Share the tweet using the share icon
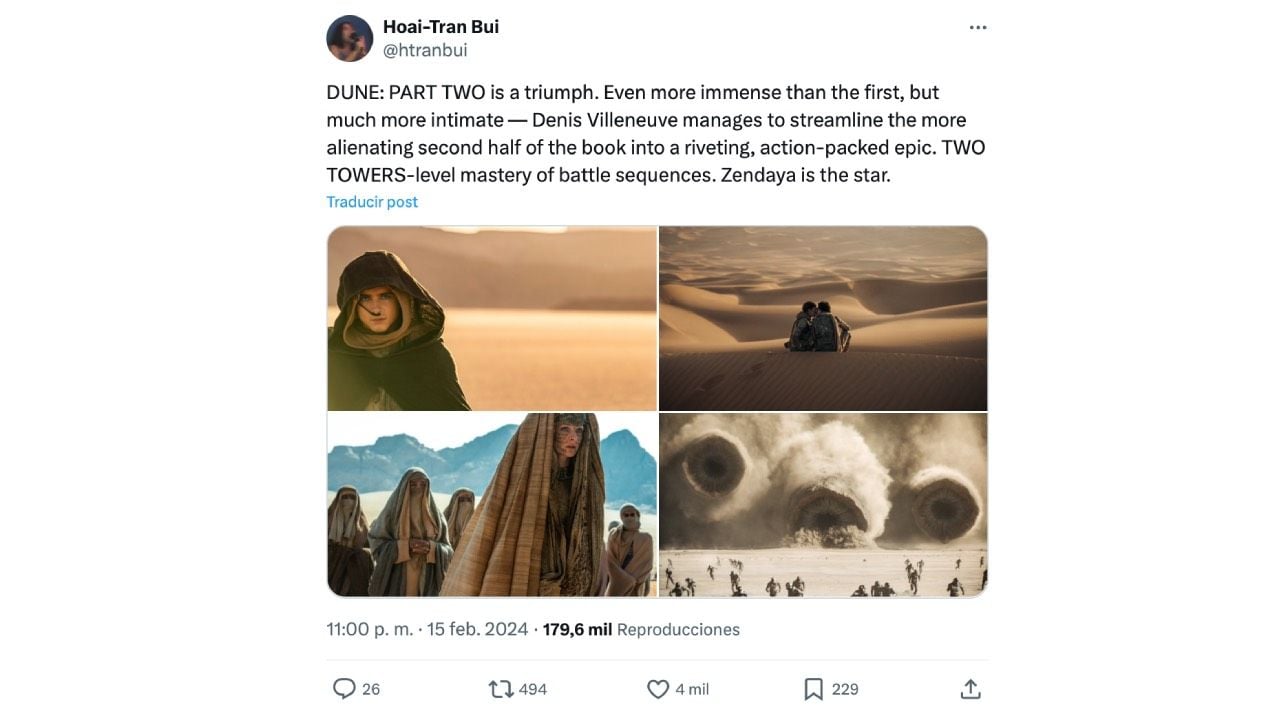Image resolution: width=1280 pixels, height=720 pixels. pyautogui.click(x=970, y=689)
